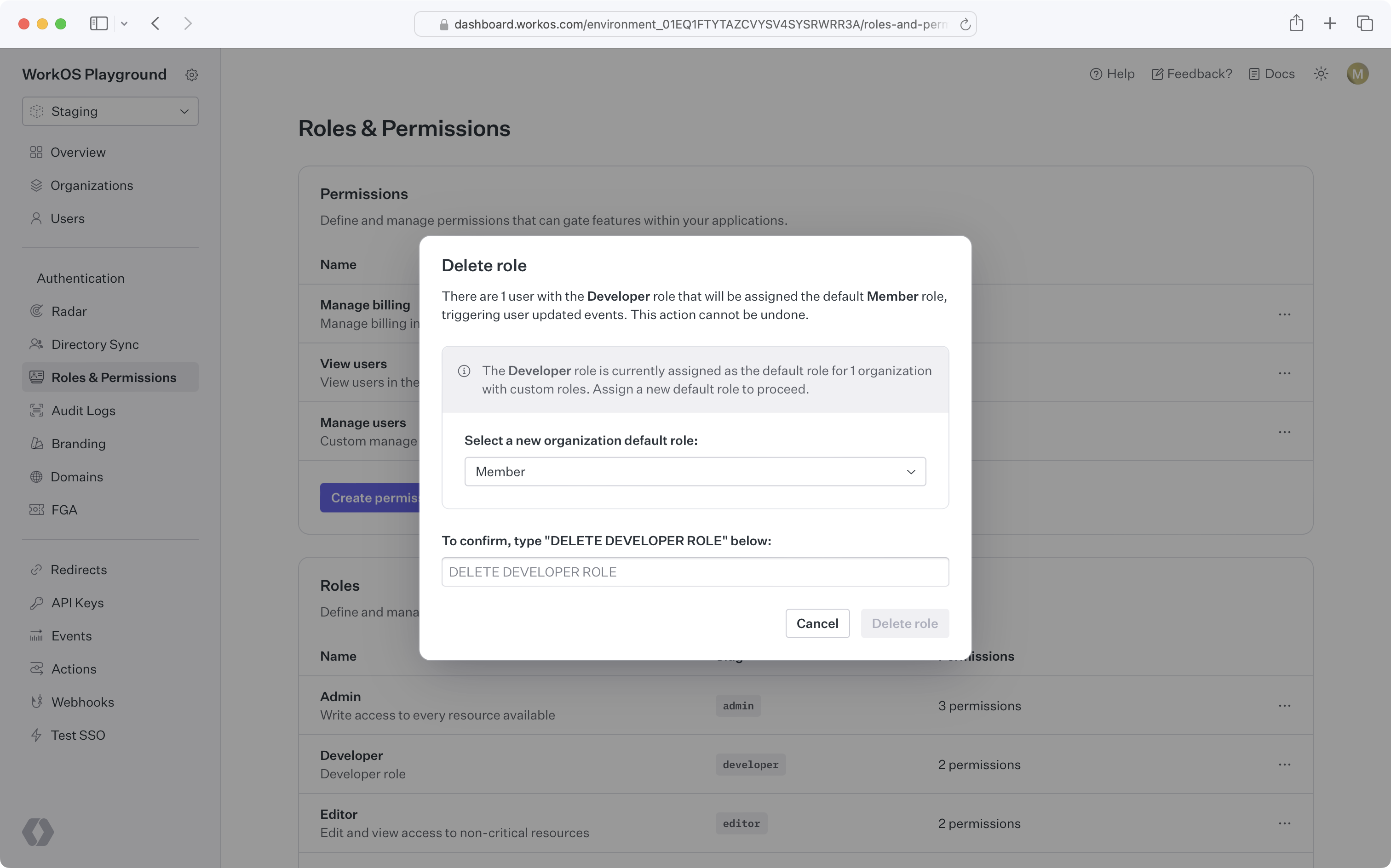Open the Help link in the header
Image resolution: width=1391 pixels, height=868 pixels.
(1112, 74)
